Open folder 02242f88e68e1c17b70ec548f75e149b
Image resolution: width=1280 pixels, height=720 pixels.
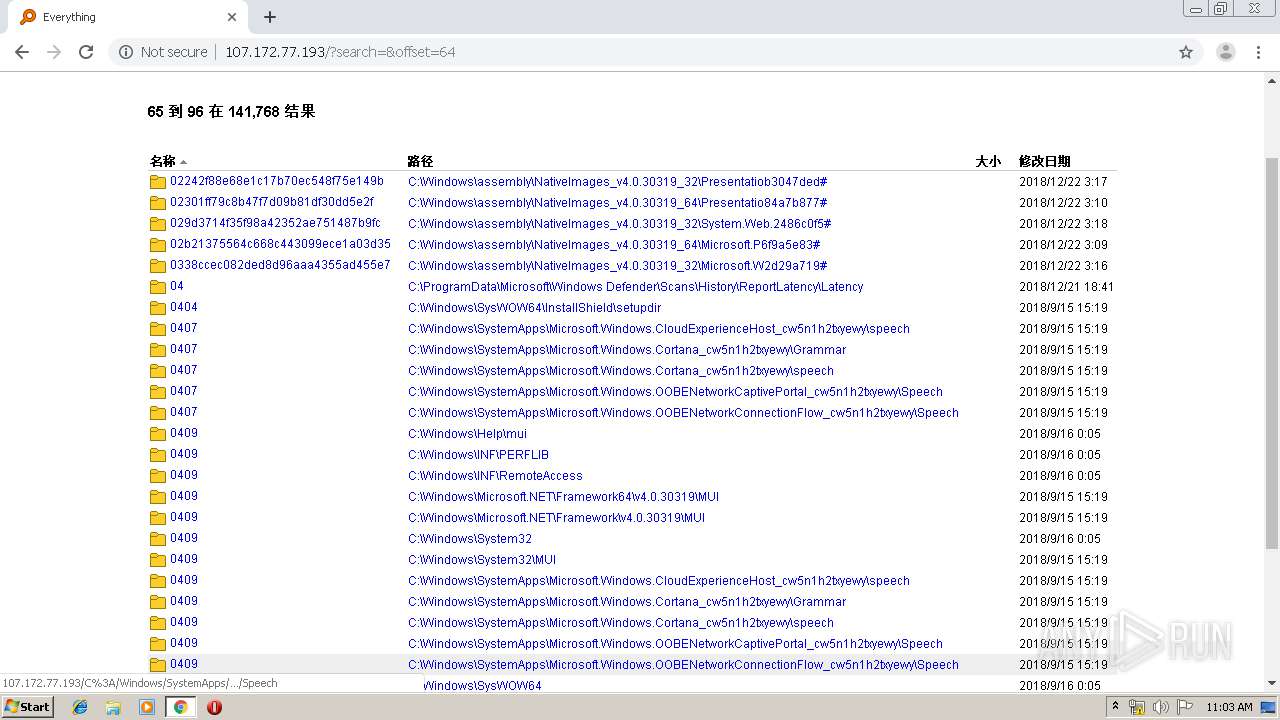click(277, 181)
